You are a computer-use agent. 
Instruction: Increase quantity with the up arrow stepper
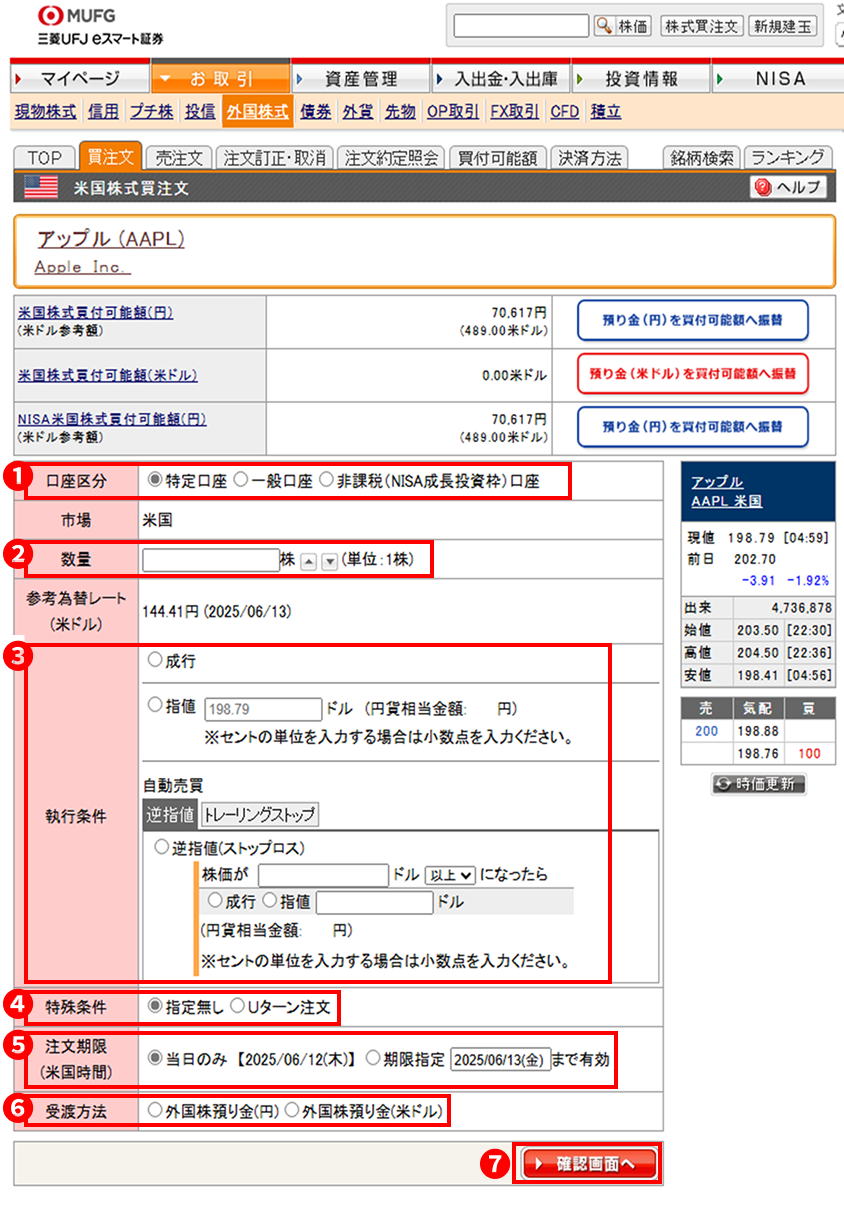[309, 562]
